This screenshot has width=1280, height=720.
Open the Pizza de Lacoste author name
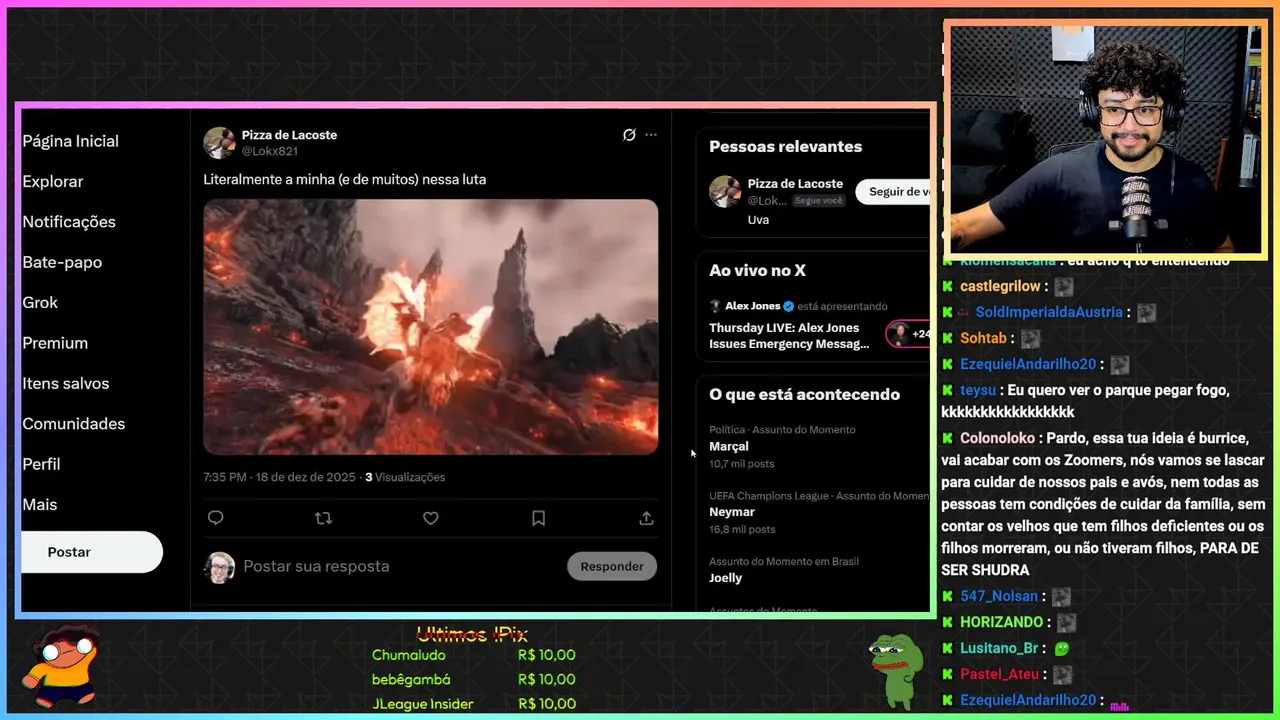(289, 135)
